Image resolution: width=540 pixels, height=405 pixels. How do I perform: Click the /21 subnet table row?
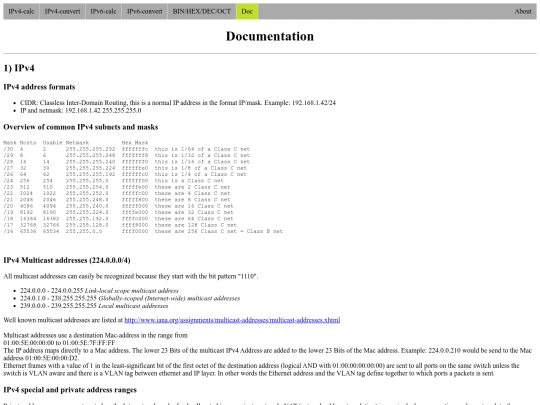[x=117, y=199]
